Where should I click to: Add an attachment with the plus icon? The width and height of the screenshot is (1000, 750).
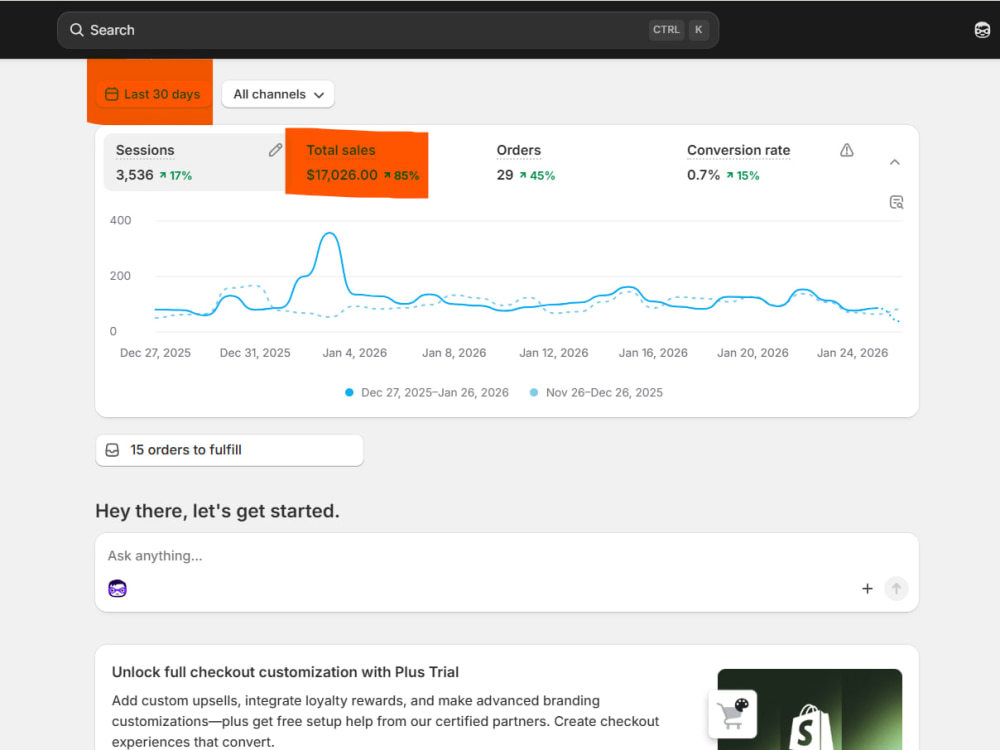(x=867, y=589)
